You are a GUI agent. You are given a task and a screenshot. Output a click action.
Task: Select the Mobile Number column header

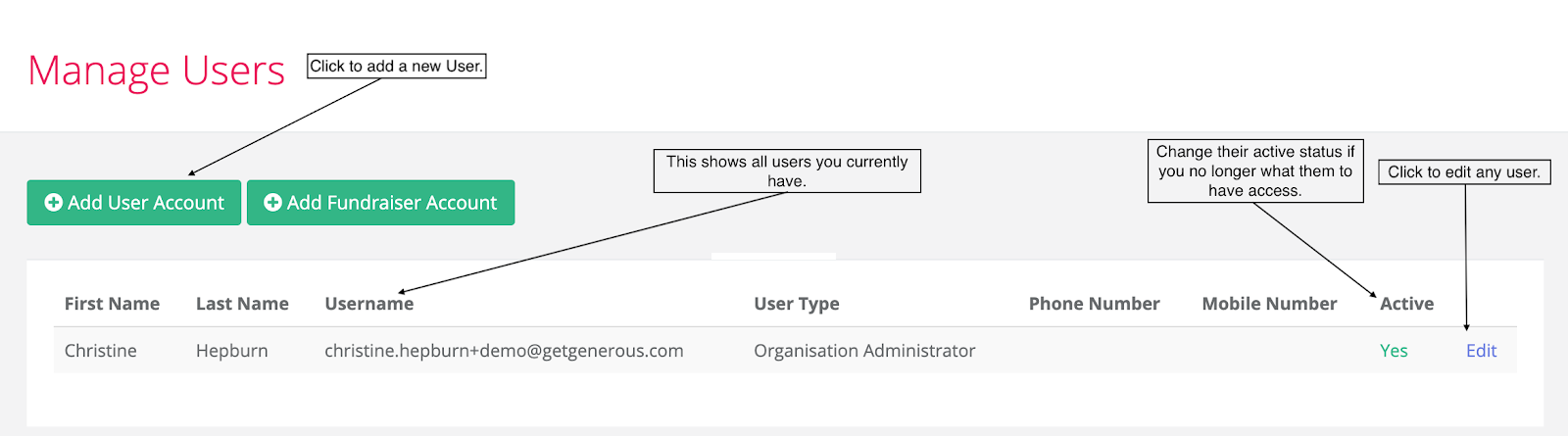coord(1269,304)
